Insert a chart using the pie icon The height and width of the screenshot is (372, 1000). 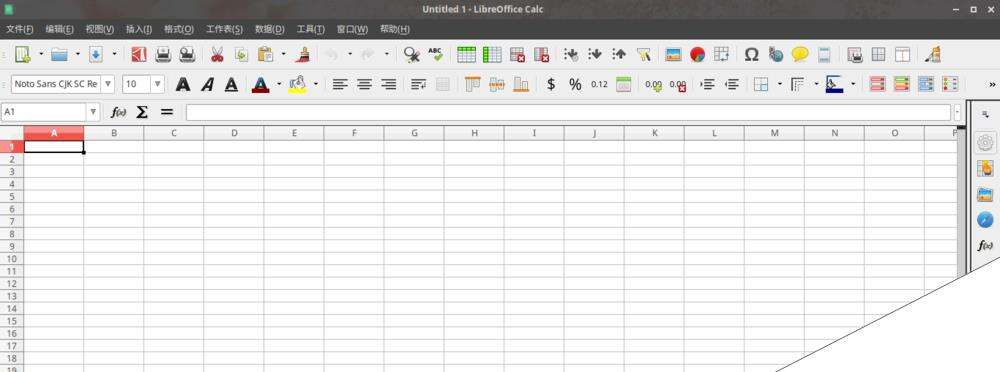tap(697, 55)
